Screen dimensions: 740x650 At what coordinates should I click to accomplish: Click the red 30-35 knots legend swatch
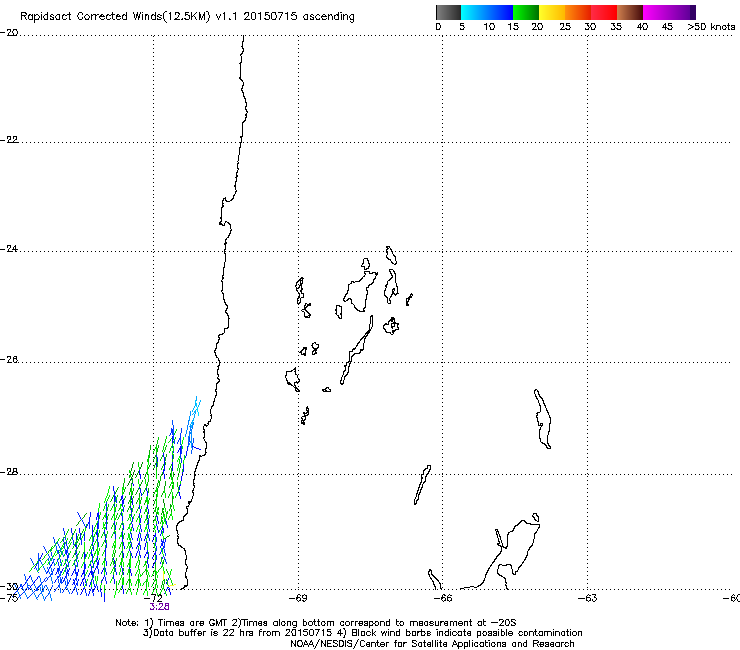tap(604, 12)
